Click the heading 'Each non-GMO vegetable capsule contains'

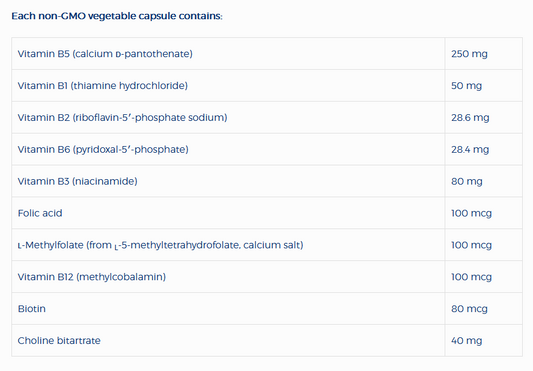[117, 16]
